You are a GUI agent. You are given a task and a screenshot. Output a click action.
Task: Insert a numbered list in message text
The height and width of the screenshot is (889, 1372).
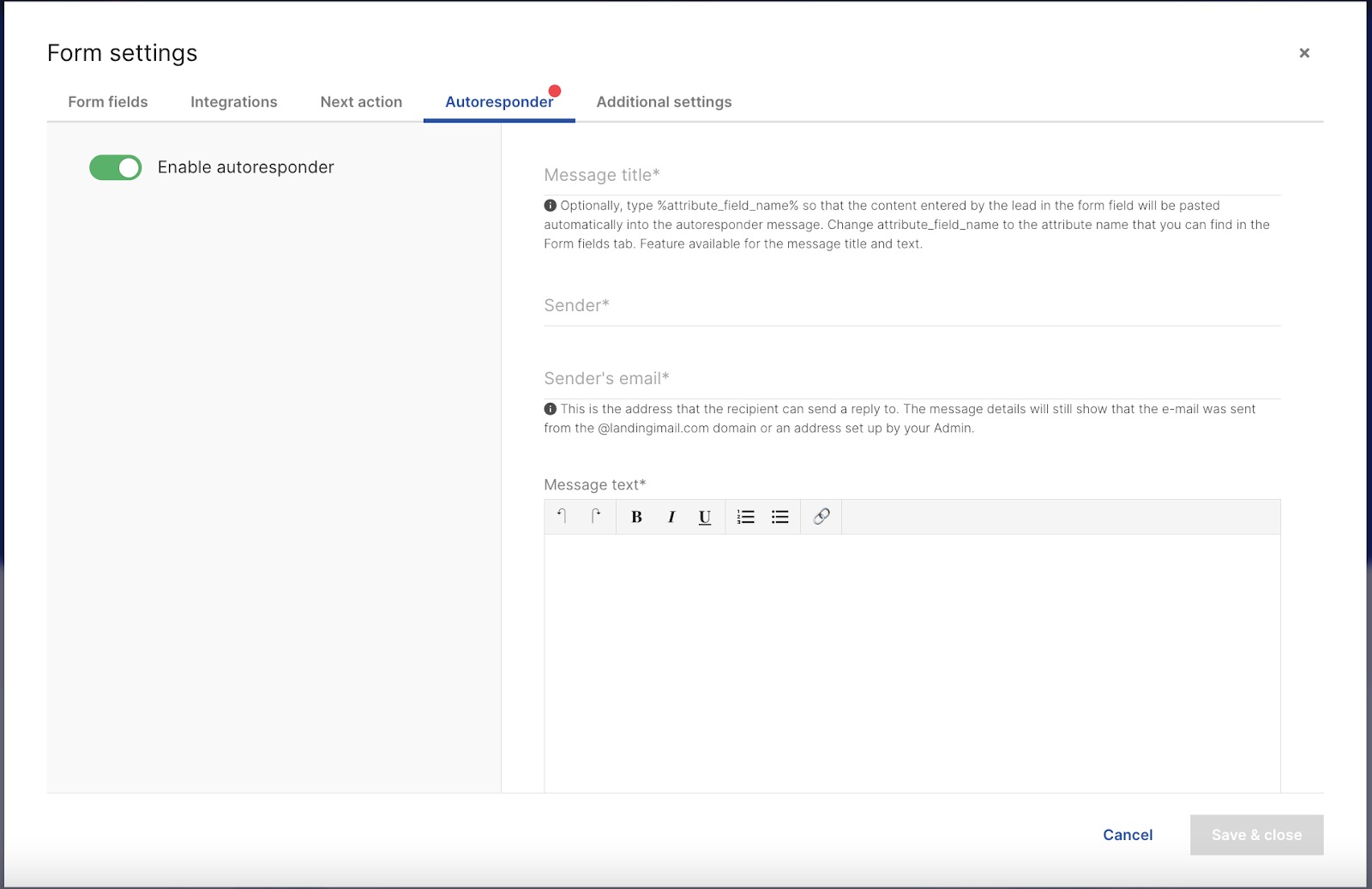tap(745, 517)
